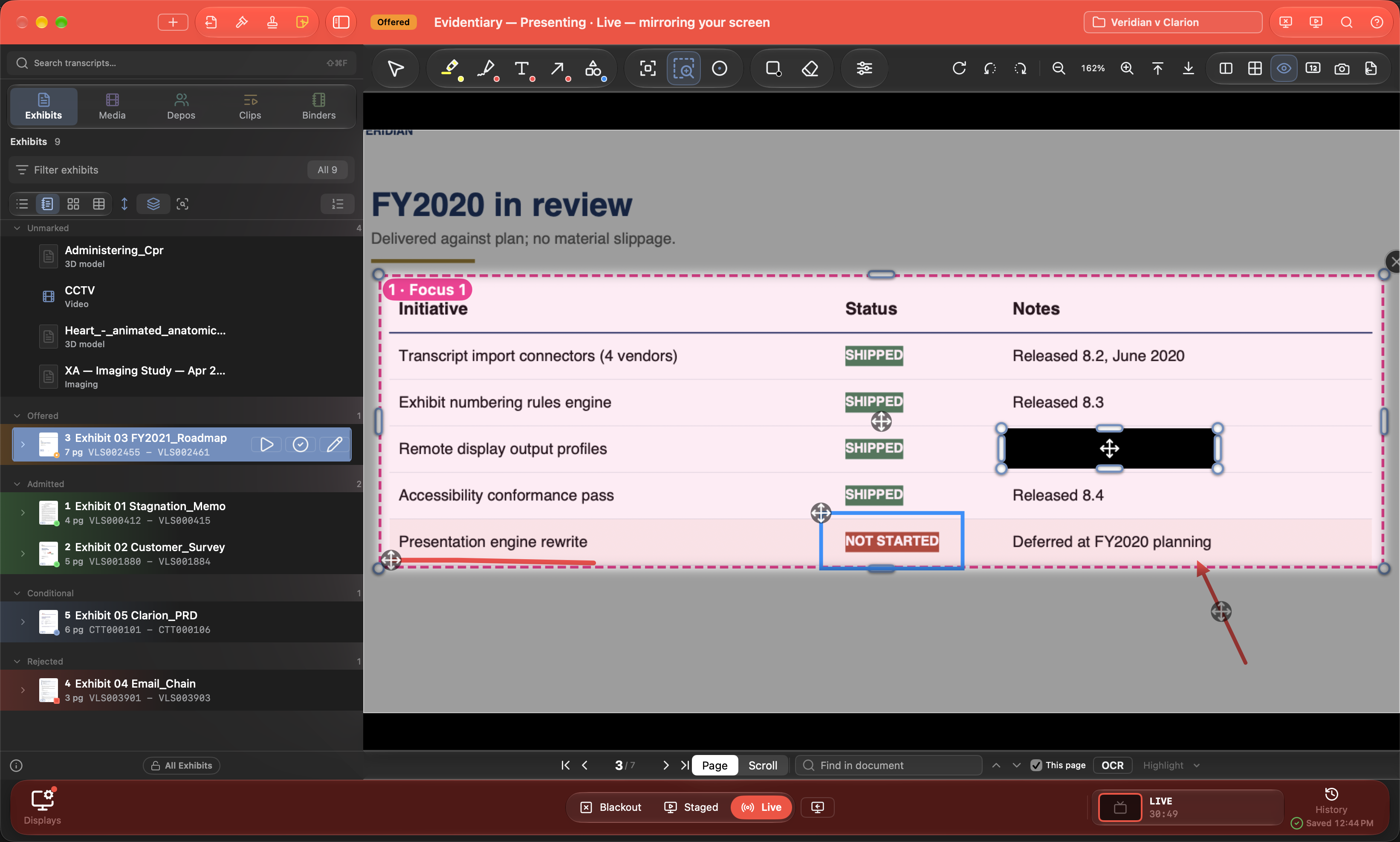
Task: Collapse the Unmarked group
Action: coord(17,227)
